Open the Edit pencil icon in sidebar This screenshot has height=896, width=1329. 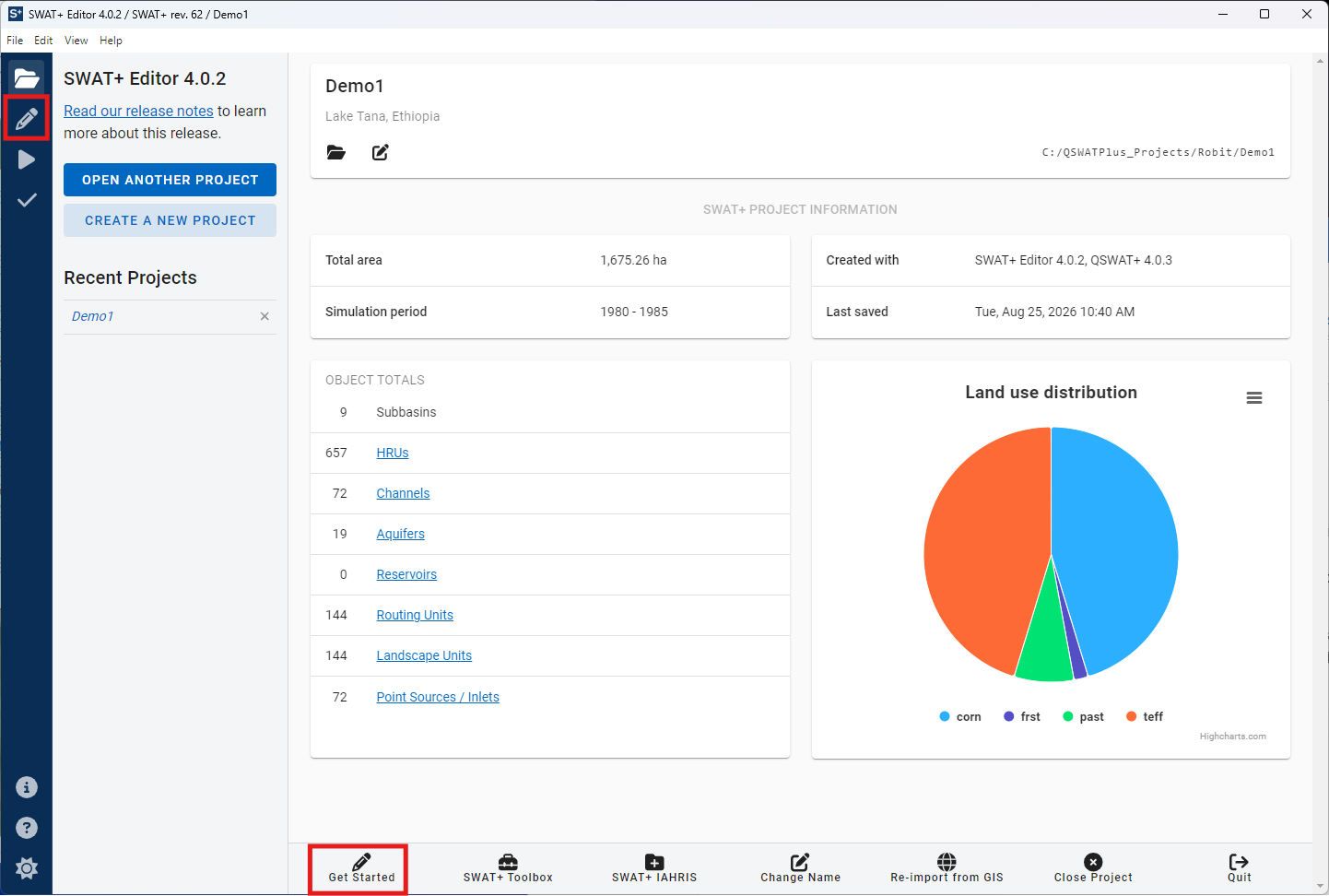click(x=27, y=118)
